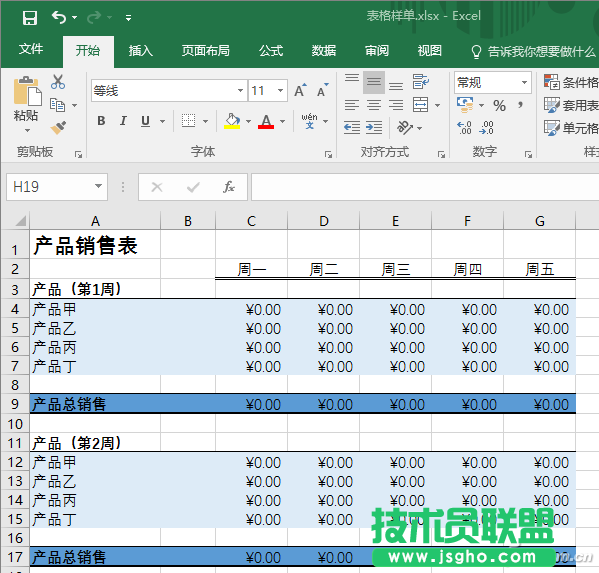Open the 文件 menu

[31, 49]
